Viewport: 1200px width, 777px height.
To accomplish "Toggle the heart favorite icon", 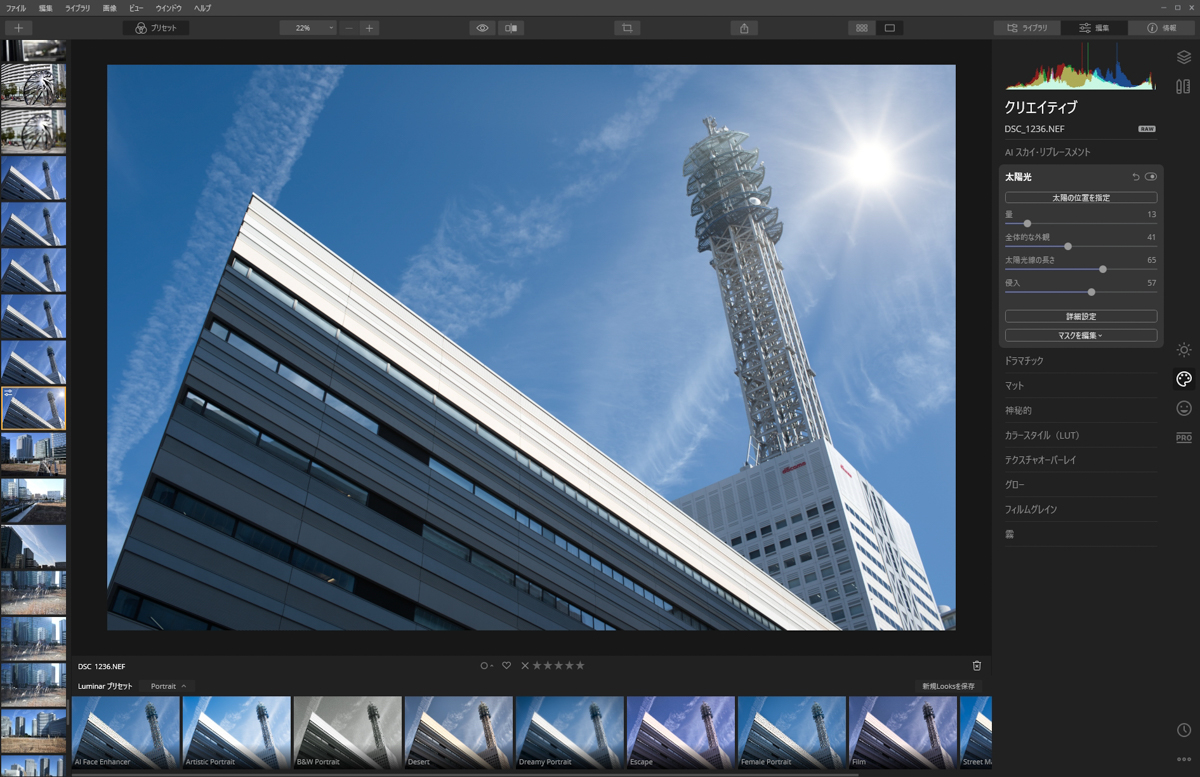I will 507,666.
